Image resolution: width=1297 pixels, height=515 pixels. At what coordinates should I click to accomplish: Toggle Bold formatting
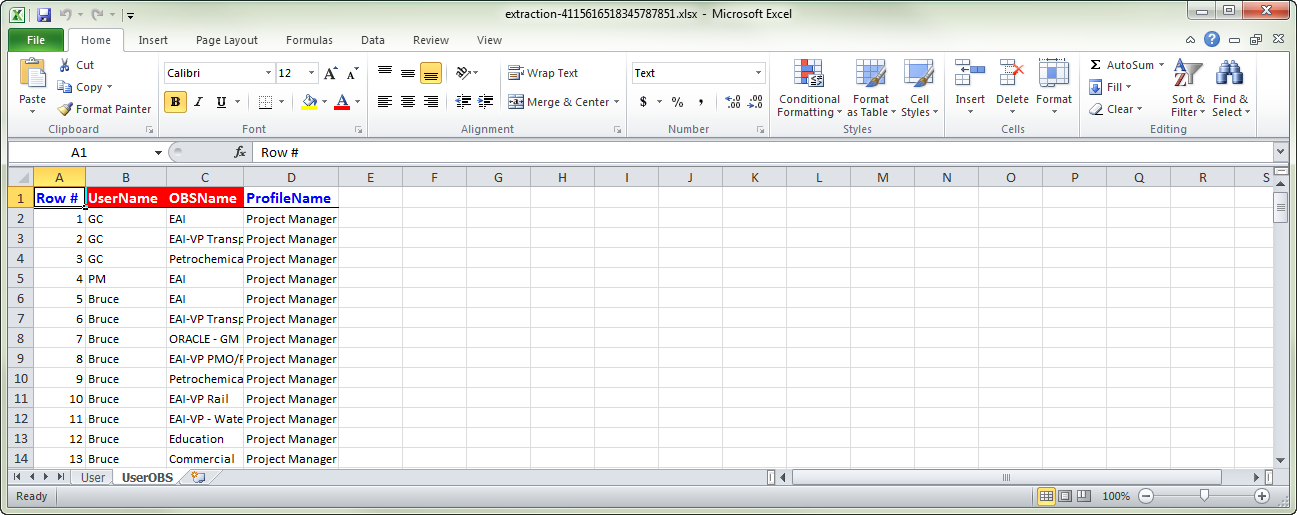click(175, 102)
